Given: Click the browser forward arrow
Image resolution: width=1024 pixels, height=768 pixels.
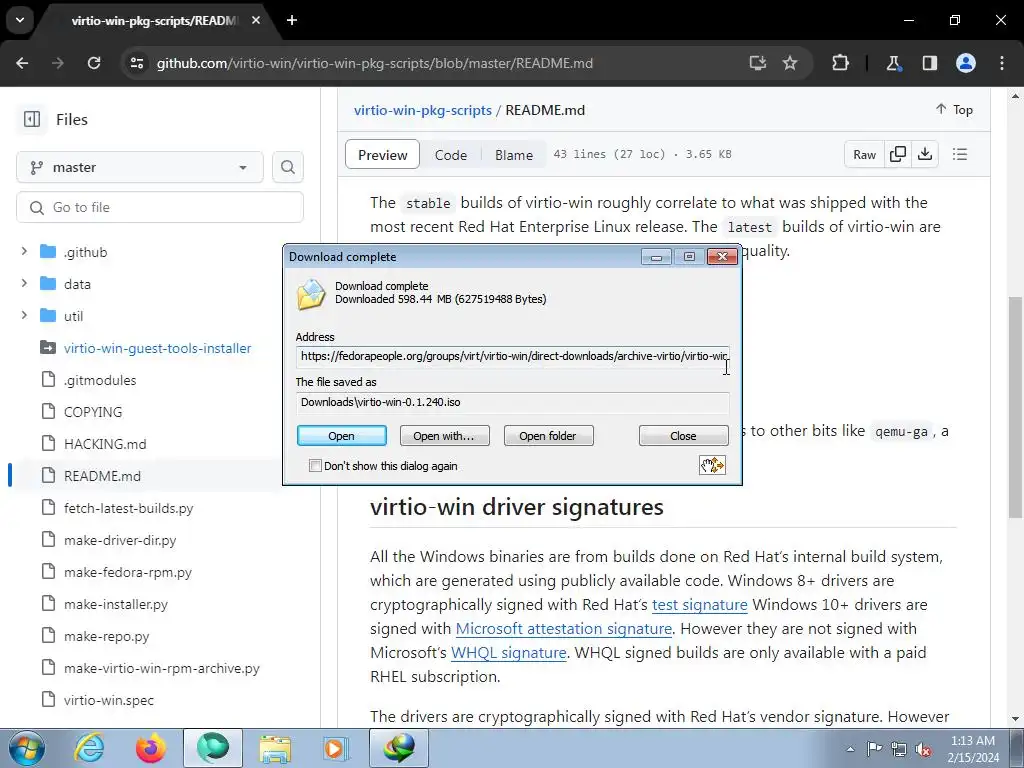Looking at the screenshot, I should 58,63.
